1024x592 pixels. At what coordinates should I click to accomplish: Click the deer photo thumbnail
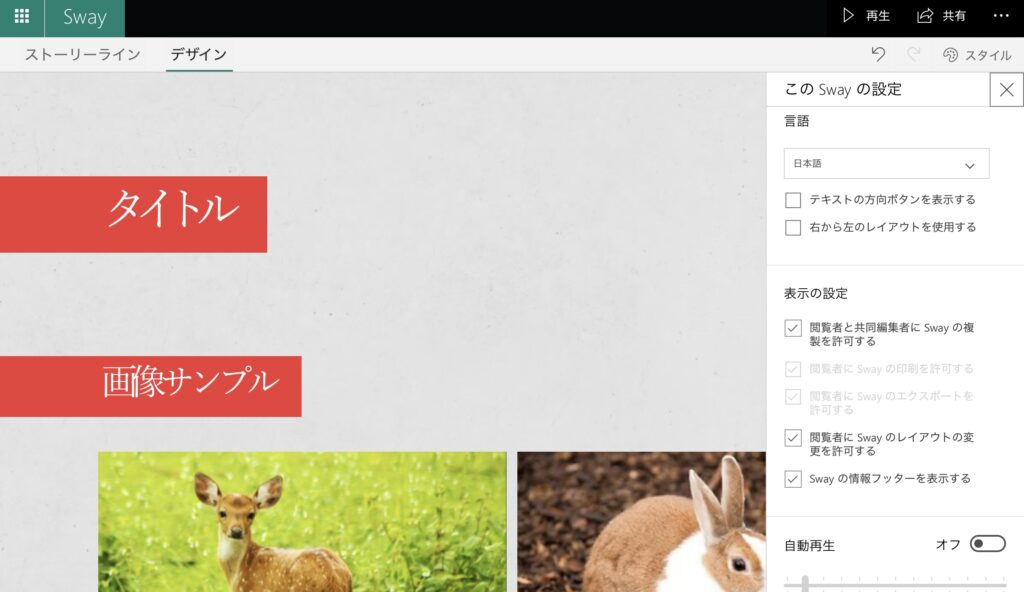pyautogui.click(x=302, y=521)
